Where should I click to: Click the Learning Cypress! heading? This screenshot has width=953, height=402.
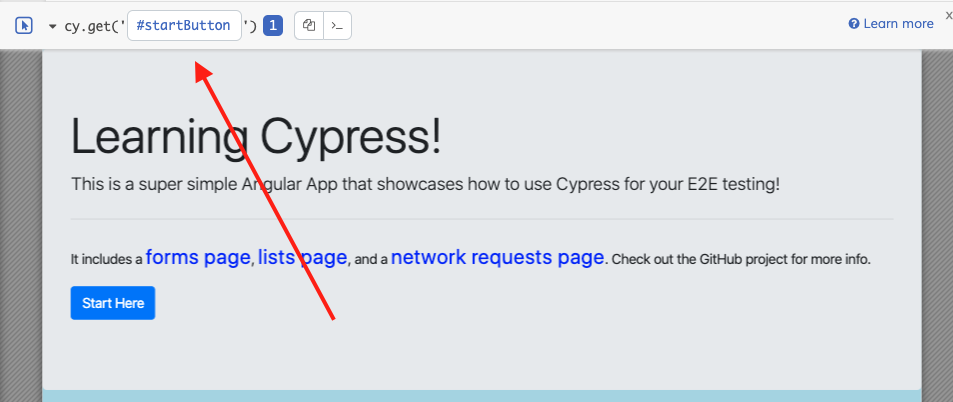[x=256, y=136]
